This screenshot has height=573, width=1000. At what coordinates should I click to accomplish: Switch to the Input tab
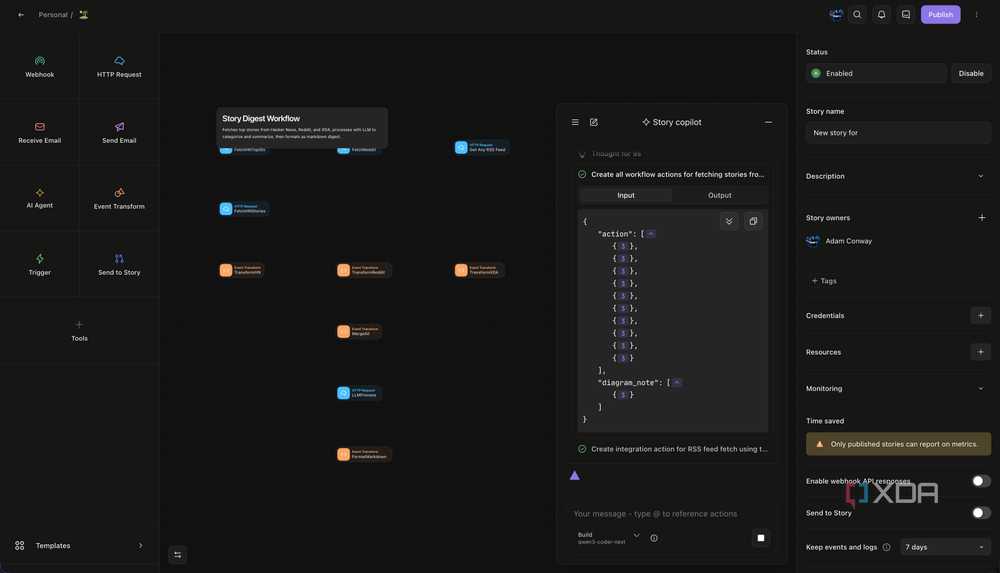click(626, 195)
